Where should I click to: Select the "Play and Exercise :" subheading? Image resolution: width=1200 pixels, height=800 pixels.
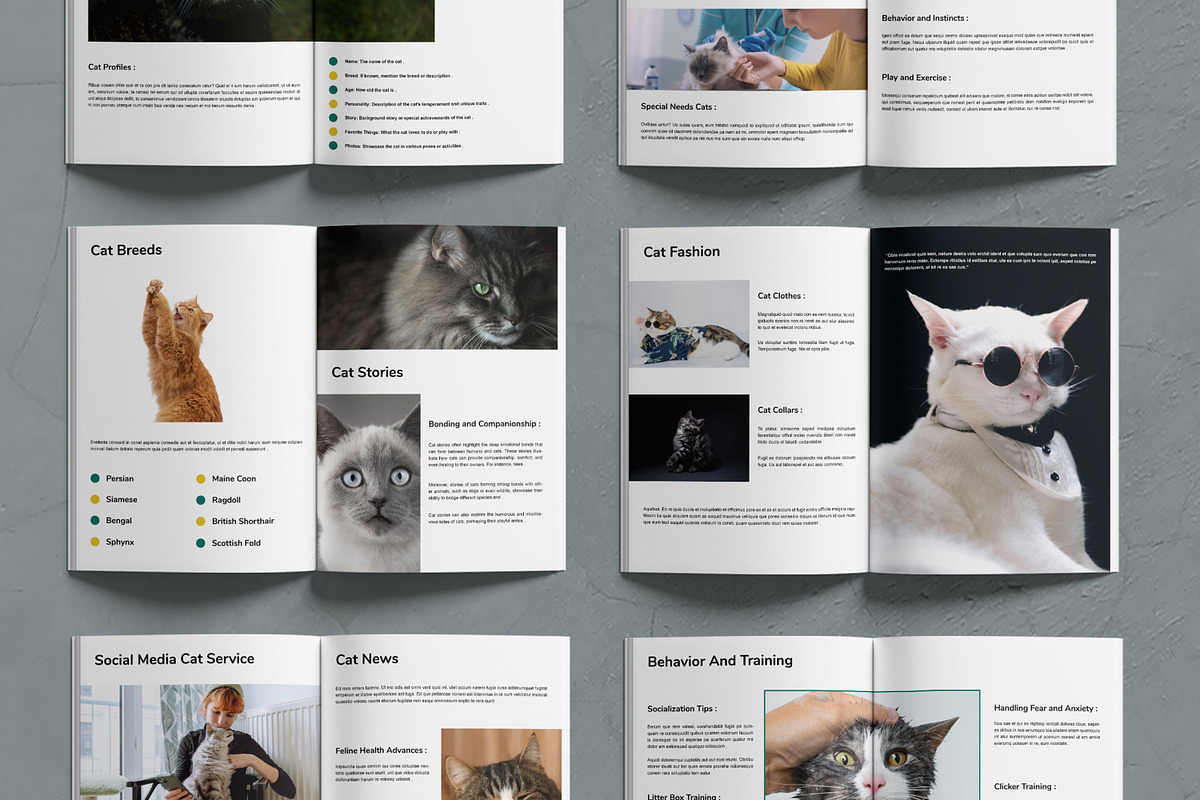[x=916, y=77]
